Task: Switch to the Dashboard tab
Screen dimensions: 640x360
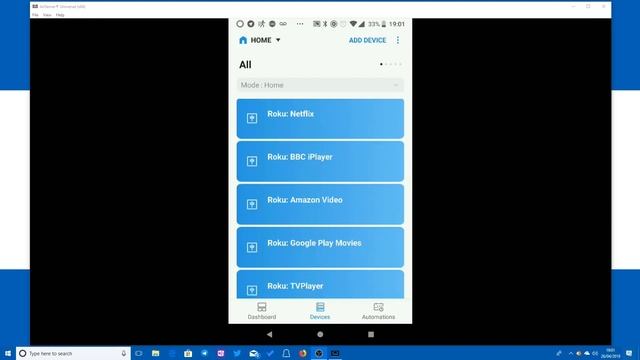Action: tap(262, 311)
